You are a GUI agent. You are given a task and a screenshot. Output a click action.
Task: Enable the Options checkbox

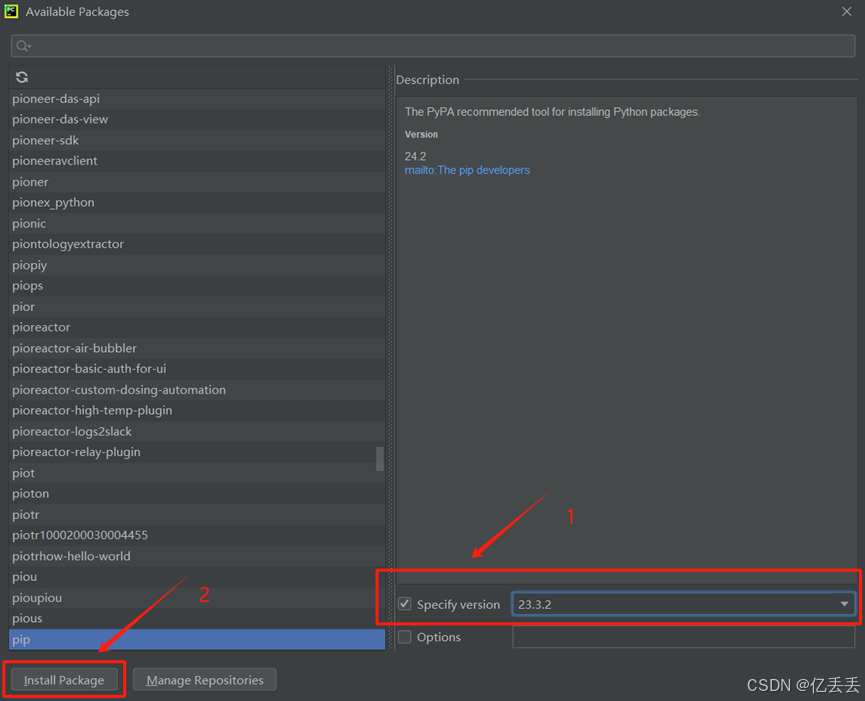(405, 637)
